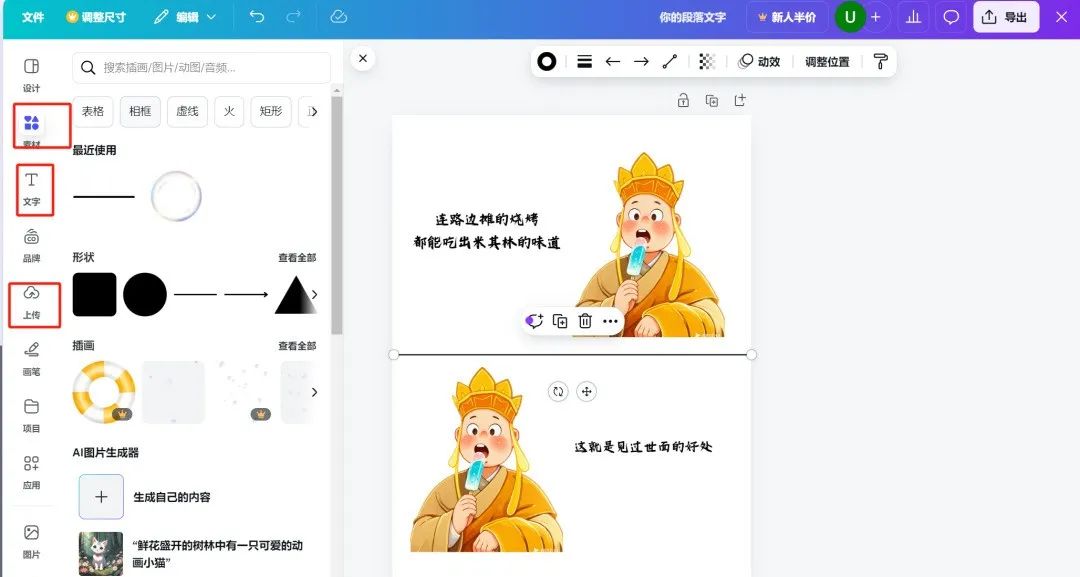Close the elements side panel
The width and height of the screenshot is (1080, 577).
(363, 59)
